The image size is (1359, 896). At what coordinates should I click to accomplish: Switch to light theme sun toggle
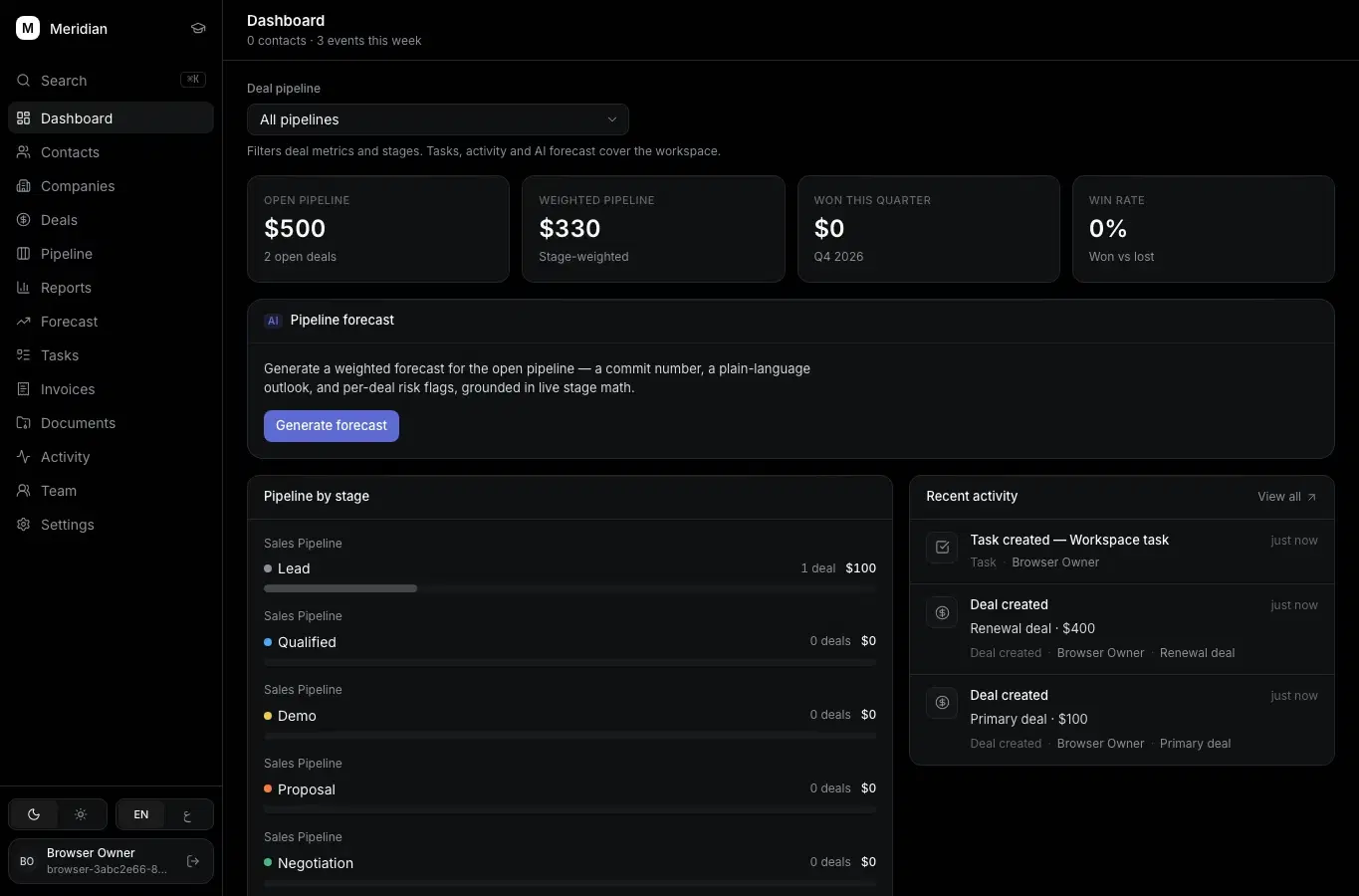(81, 814)
